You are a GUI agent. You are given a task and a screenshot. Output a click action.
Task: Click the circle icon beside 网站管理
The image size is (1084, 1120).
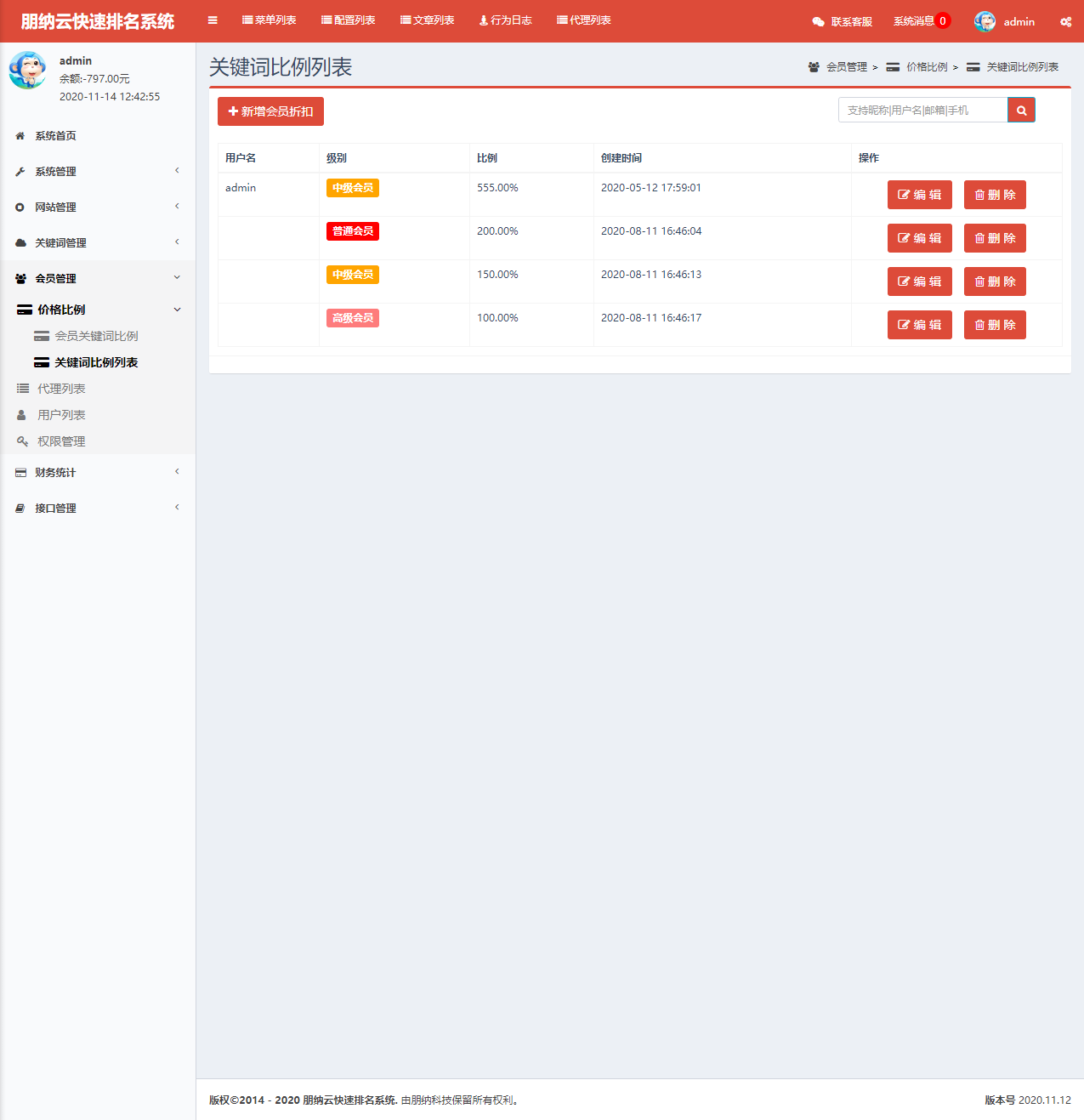(20, 208)
